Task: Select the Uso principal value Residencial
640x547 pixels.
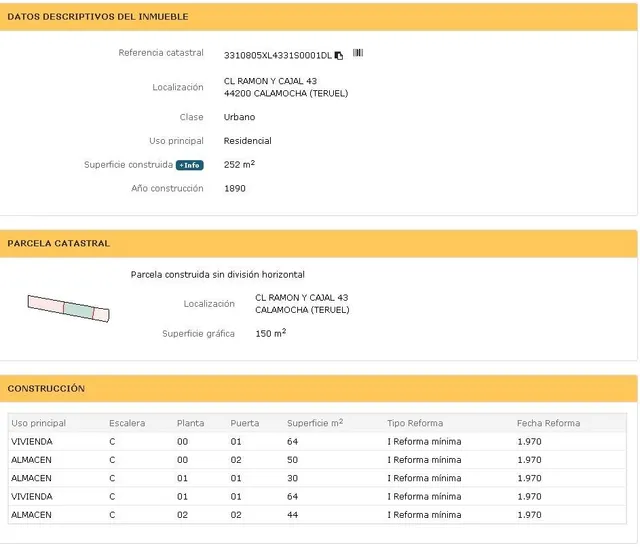Action: (247, 141)
